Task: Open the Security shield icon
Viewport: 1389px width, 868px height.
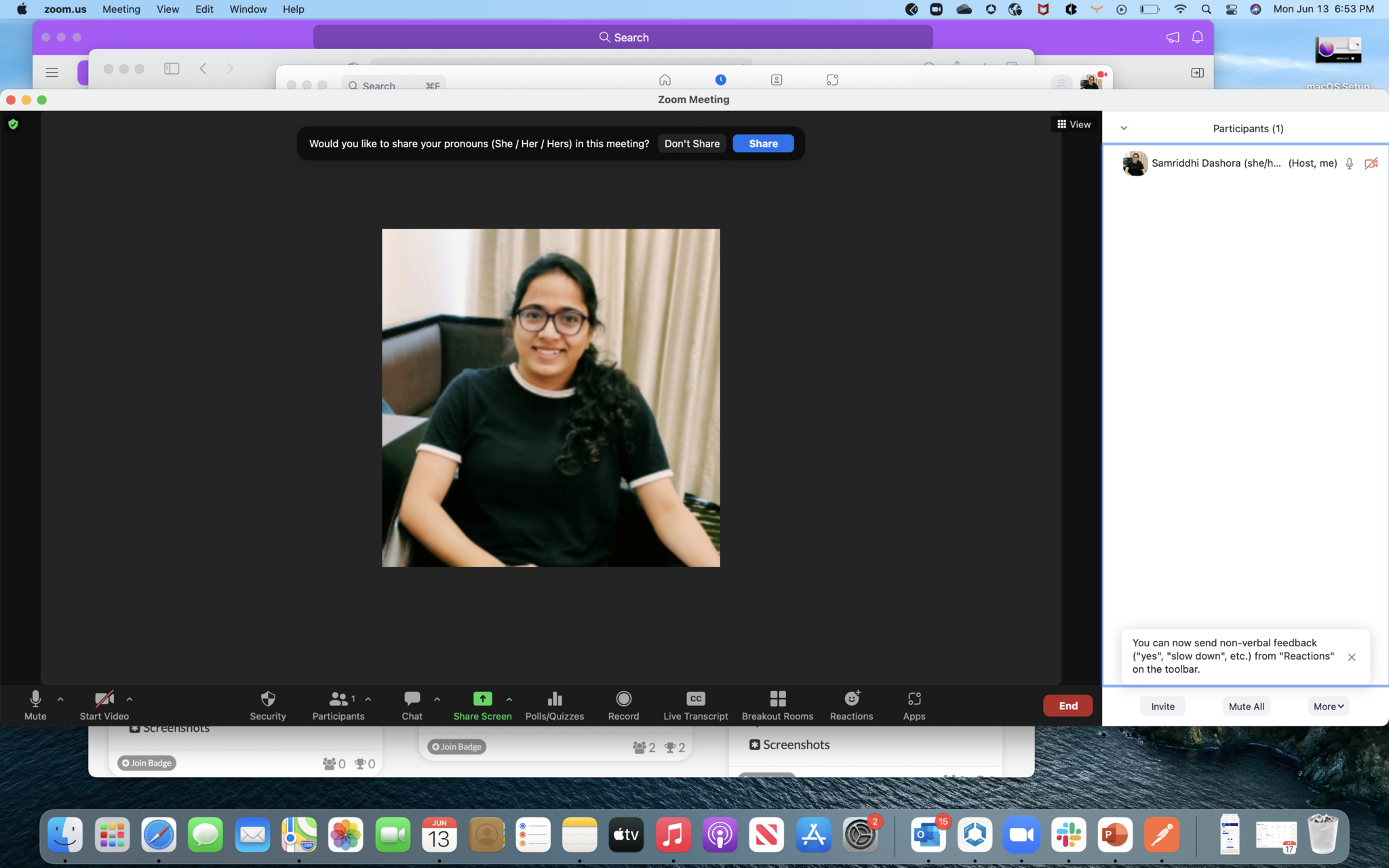Action: click(x=268, y=698)
